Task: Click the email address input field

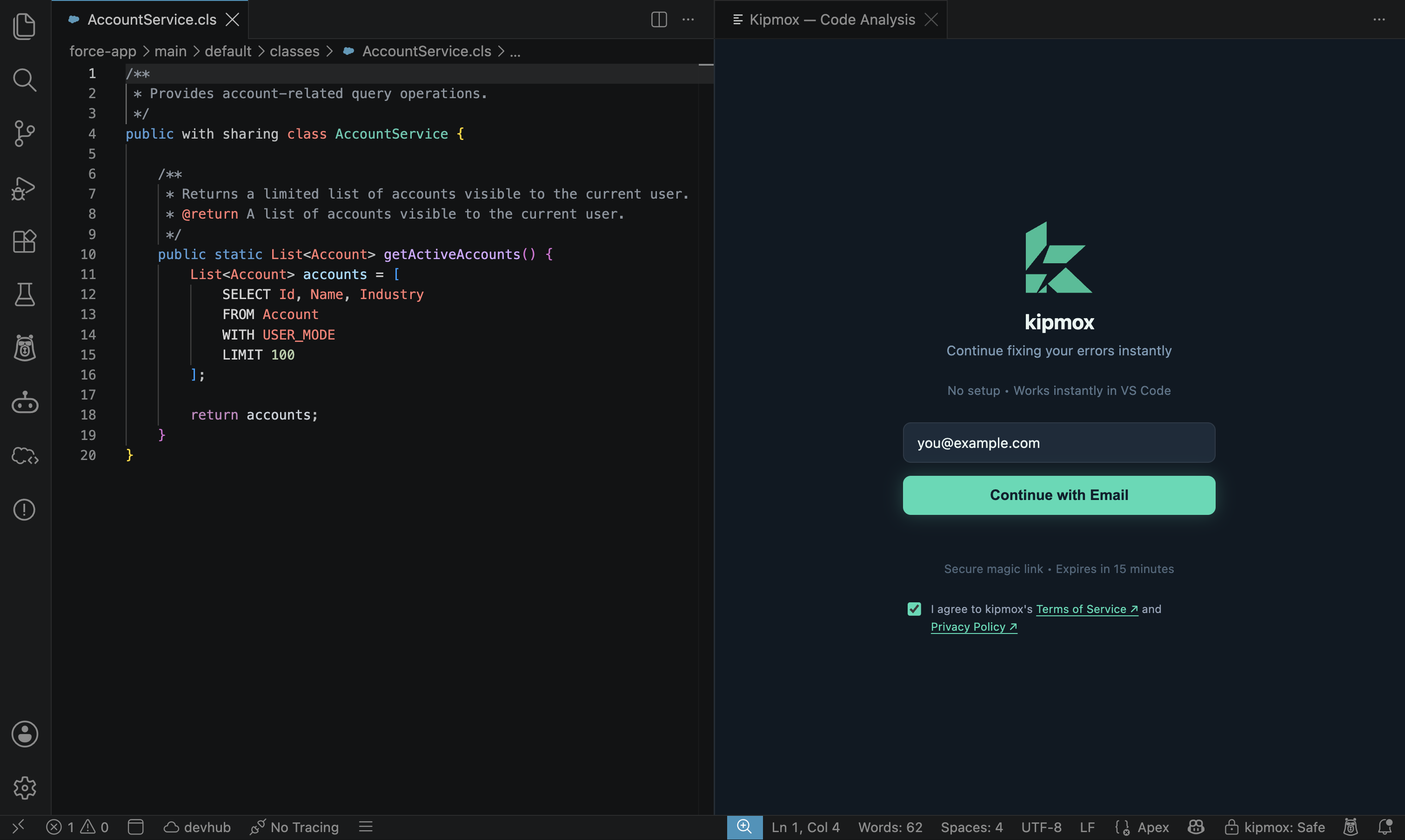Action: (x=1058, y=443)
